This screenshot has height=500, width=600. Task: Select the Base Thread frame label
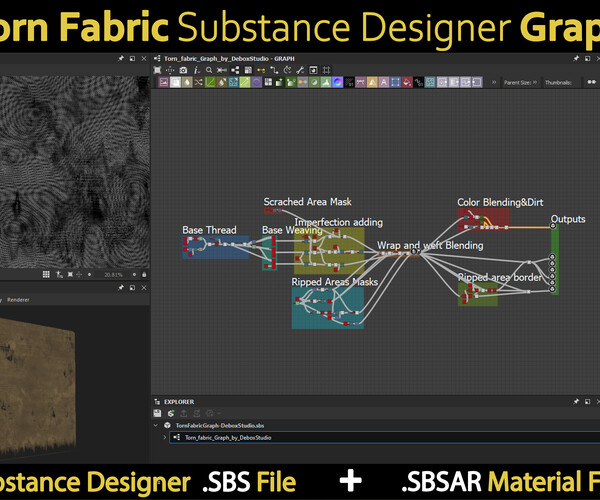coord(209,230)
